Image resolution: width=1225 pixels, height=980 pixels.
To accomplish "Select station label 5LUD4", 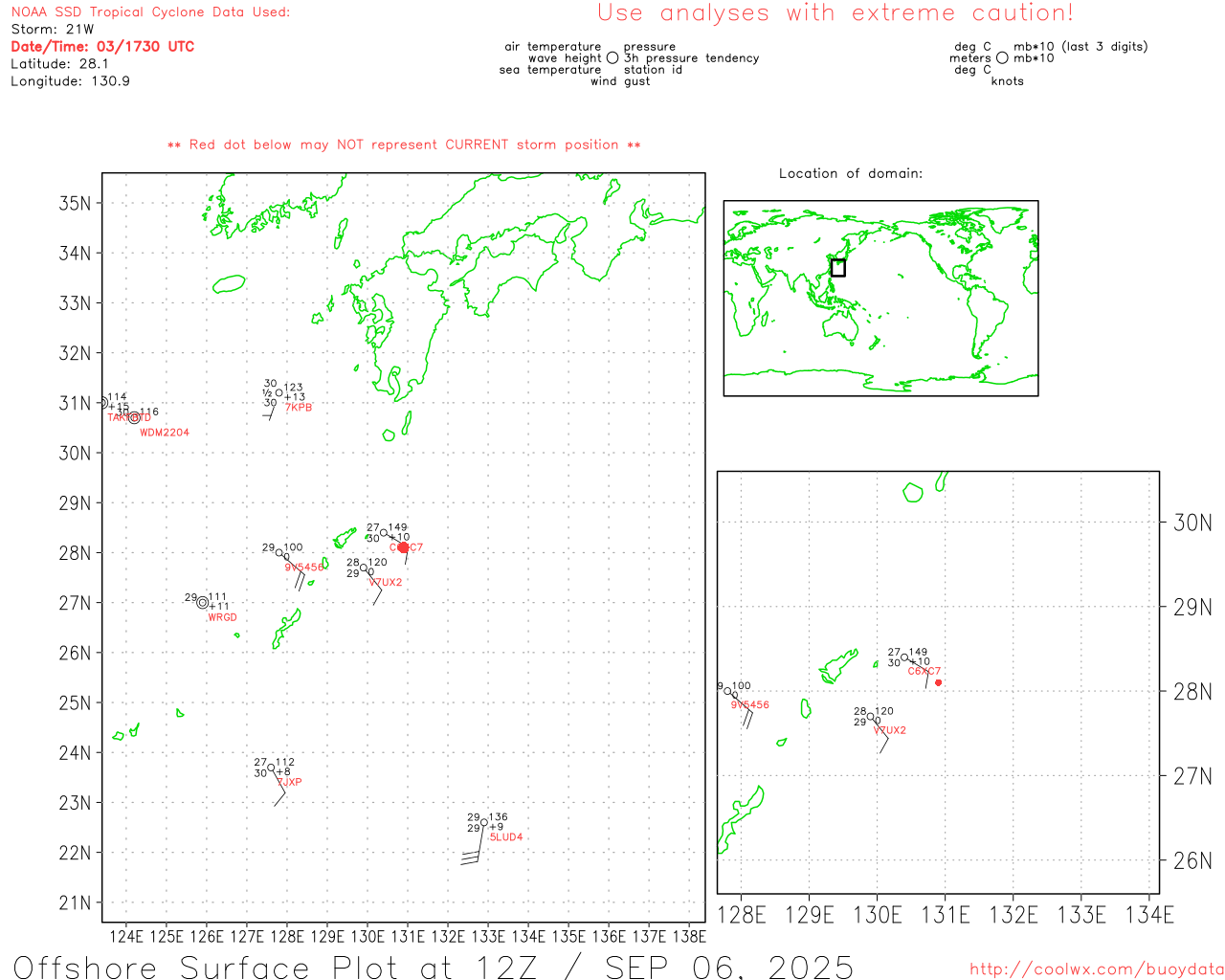I will pos(506,837).
